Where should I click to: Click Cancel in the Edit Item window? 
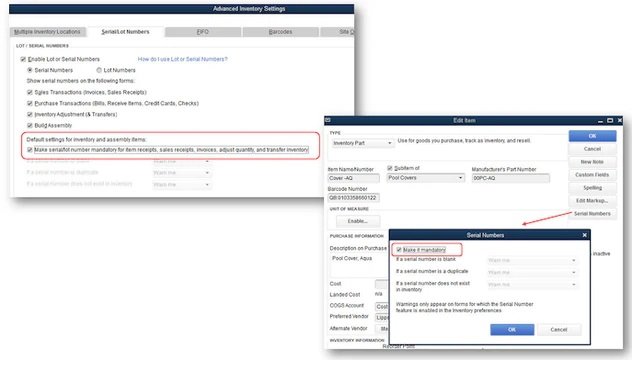592,149
